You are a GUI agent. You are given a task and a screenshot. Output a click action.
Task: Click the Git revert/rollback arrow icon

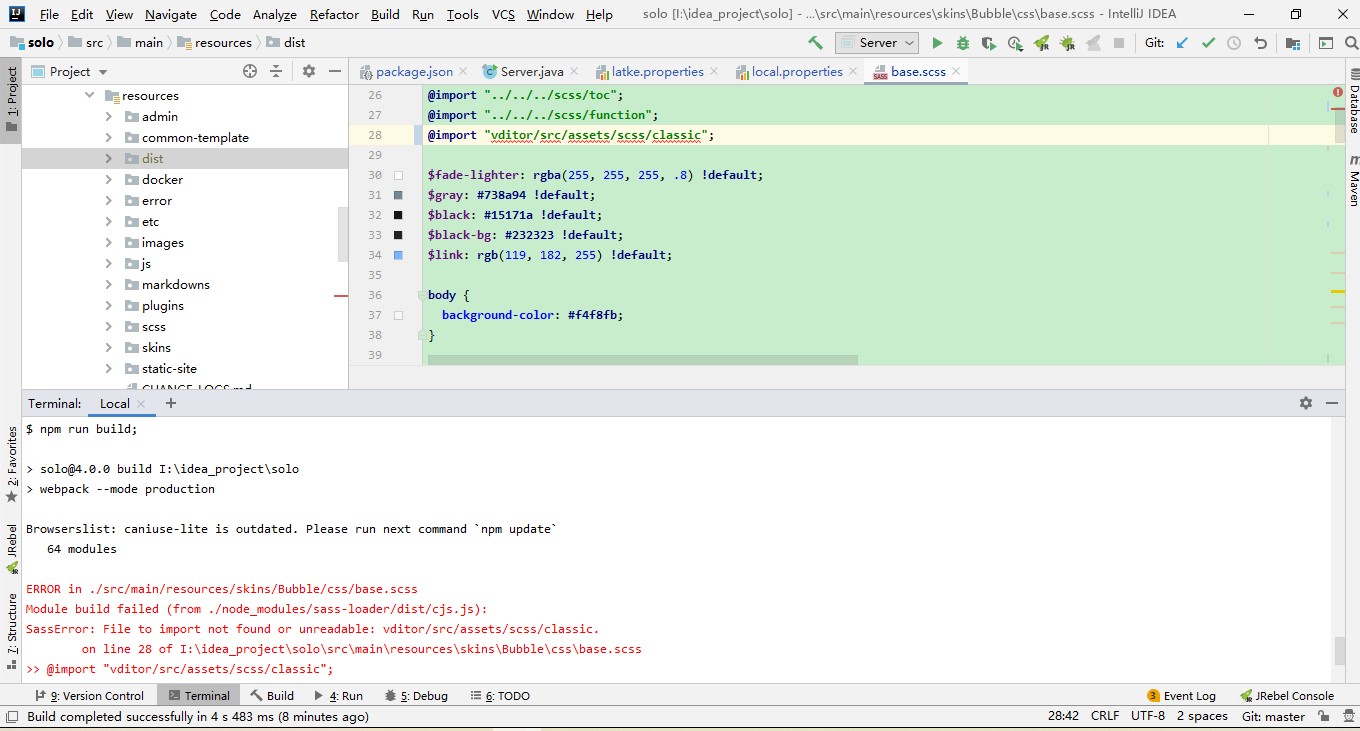(x=1260, y=43)
